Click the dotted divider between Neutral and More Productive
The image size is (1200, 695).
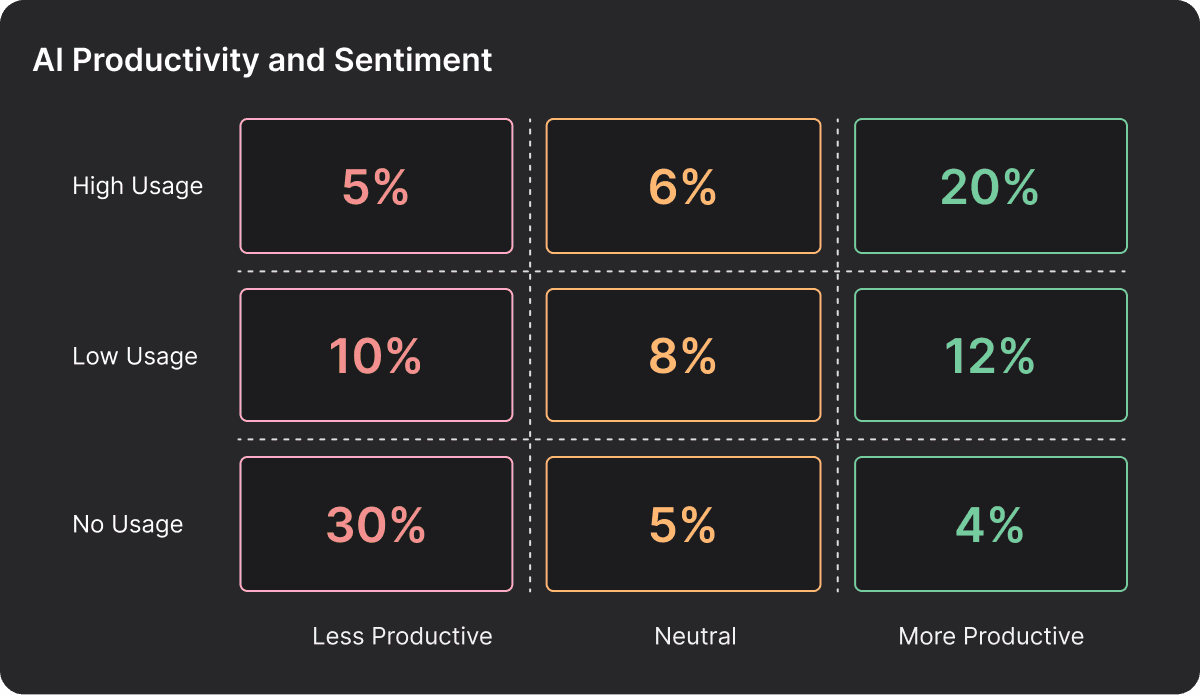(x=838, y=355)
